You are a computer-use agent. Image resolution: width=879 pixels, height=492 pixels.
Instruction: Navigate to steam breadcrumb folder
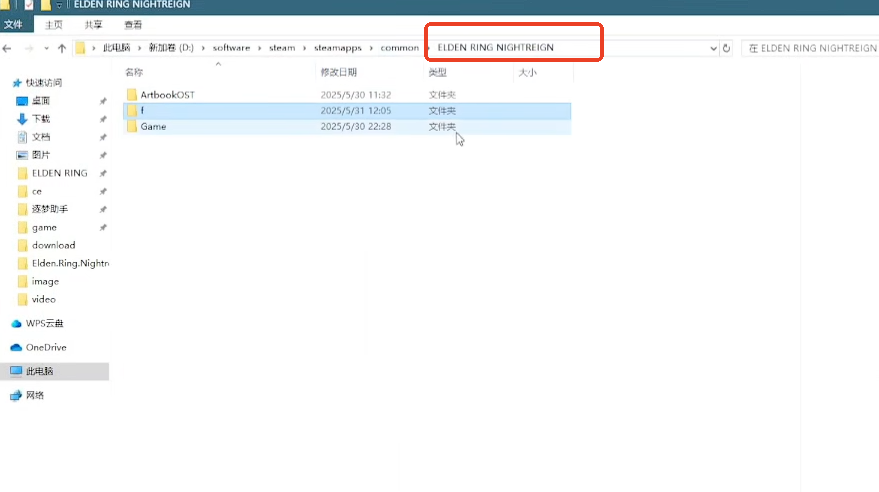point(282,48)
